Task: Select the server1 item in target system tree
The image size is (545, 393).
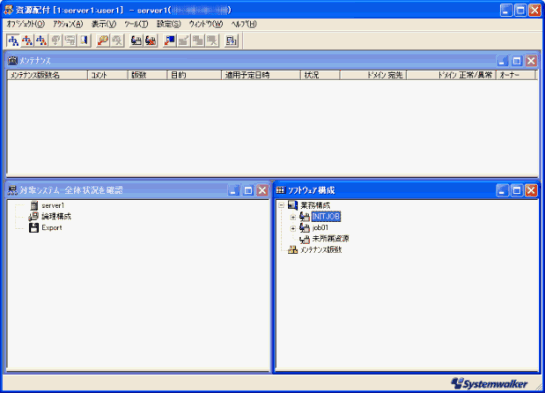Action: pos(53,206)
